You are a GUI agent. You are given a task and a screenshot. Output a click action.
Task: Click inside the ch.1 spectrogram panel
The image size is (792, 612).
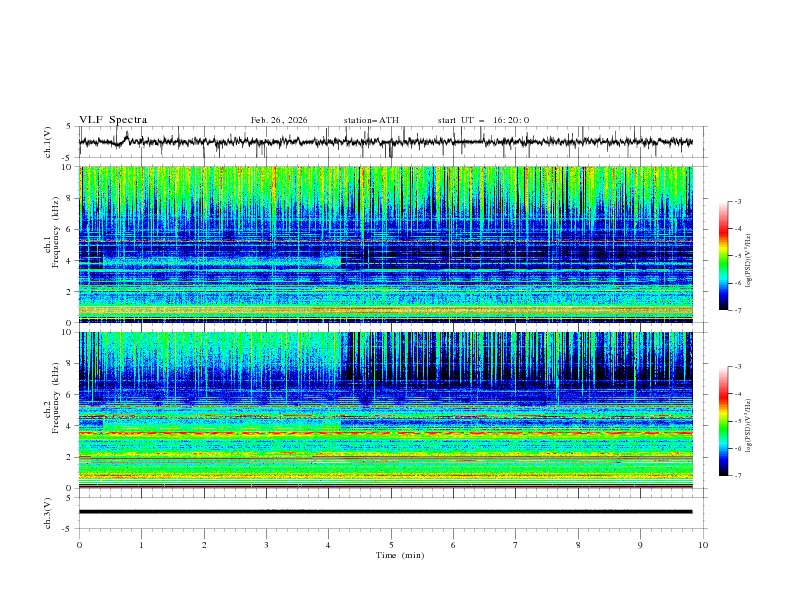pyautogui.click(x=386, y=244)
